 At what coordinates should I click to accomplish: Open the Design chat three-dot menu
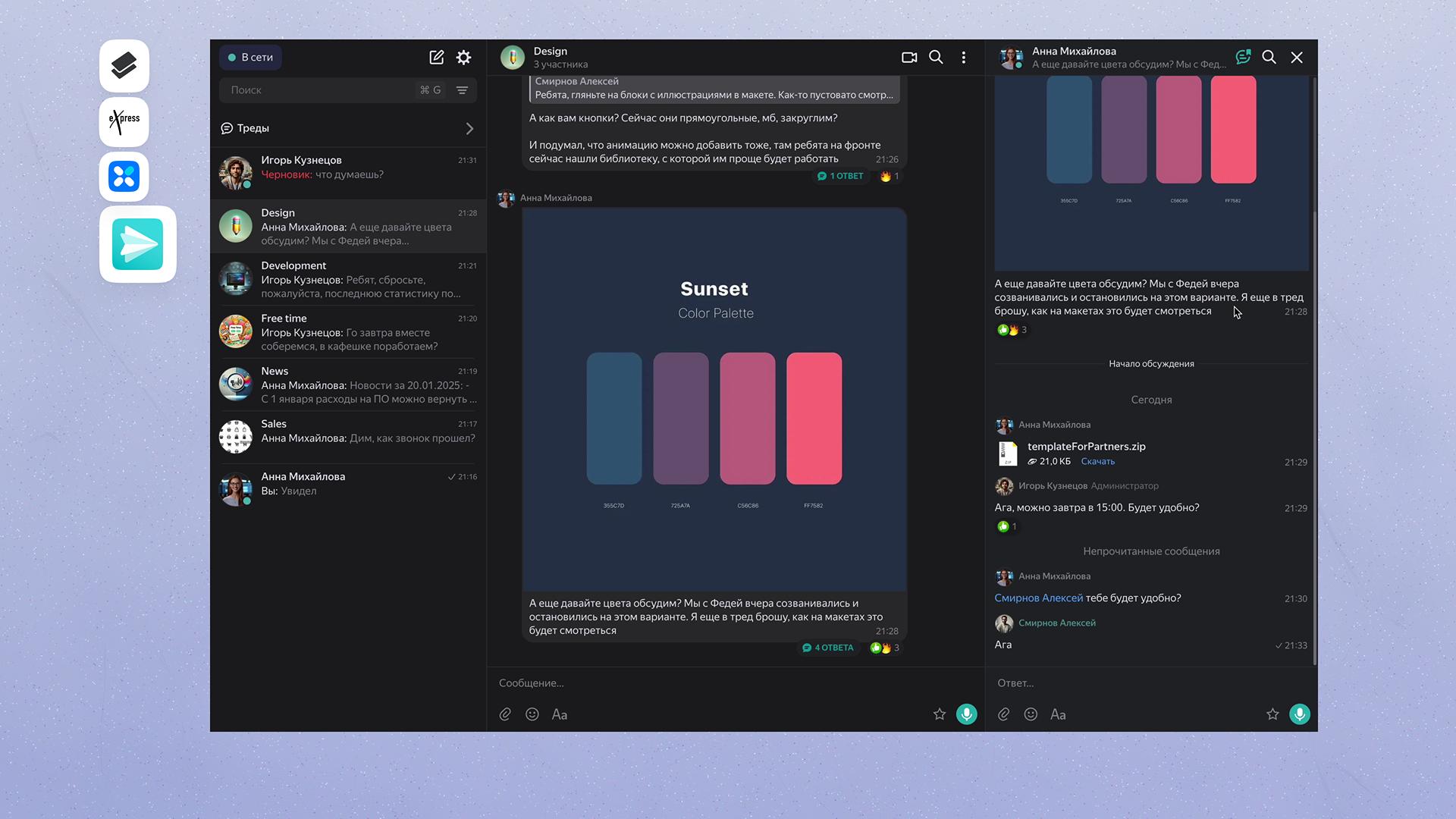coord(963,58)
